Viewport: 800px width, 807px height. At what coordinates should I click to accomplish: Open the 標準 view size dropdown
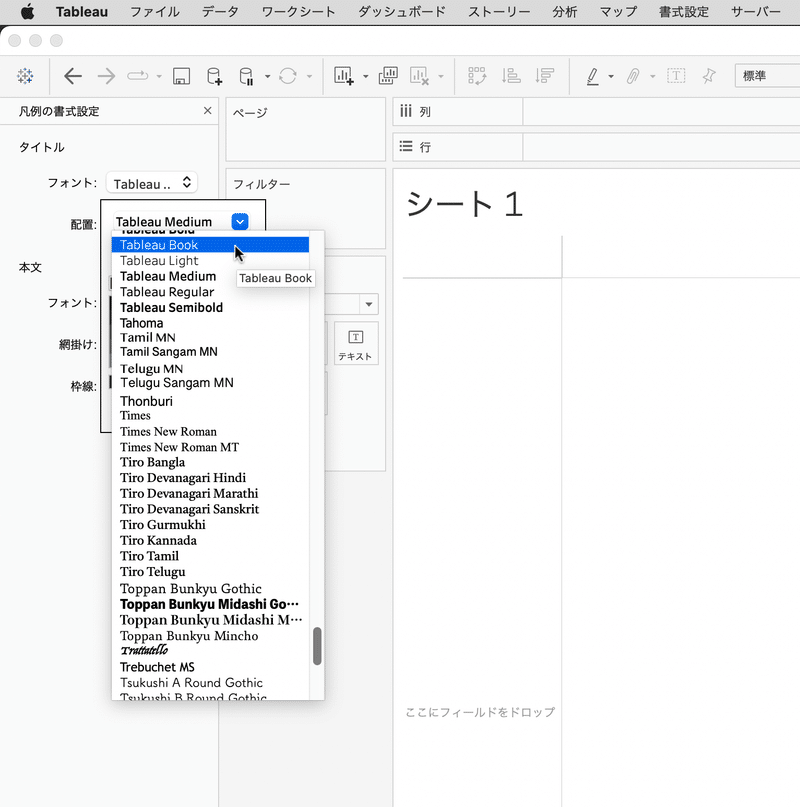click(x=767, y=76)
